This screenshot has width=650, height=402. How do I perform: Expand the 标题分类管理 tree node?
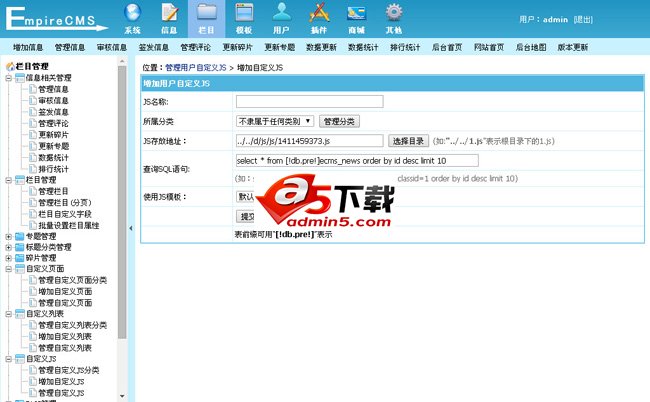pos(8,247)
